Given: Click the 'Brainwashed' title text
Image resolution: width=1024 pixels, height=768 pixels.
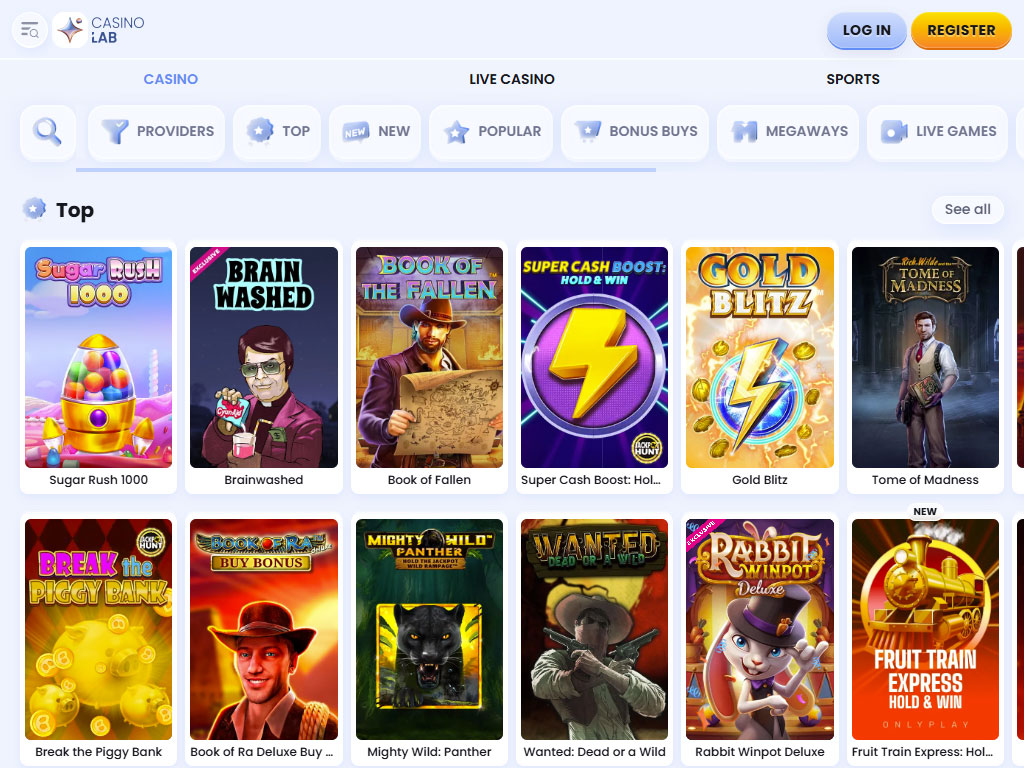Looking at the screenshot, I should [264, 480].
